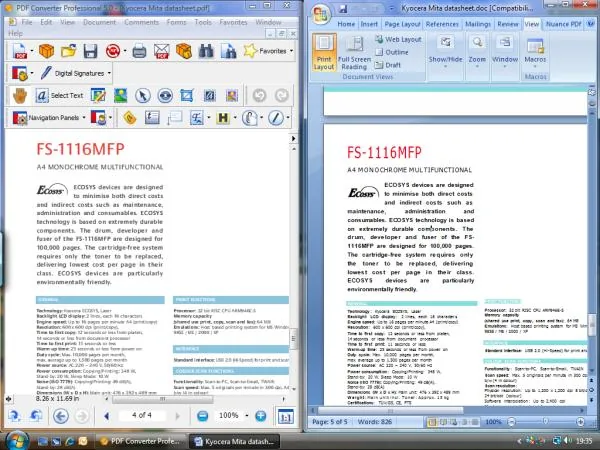Open the dropdown arrow beside highlighter H tool
Image resolution: width=600 pixels, height=450 pixels.
click(x=235, y=118)
